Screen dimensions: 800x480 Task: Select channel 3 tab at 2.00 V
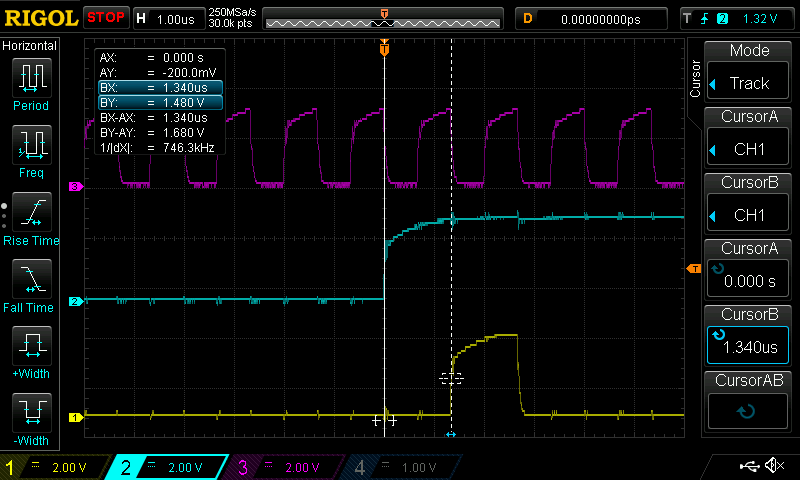pos(284,467)
